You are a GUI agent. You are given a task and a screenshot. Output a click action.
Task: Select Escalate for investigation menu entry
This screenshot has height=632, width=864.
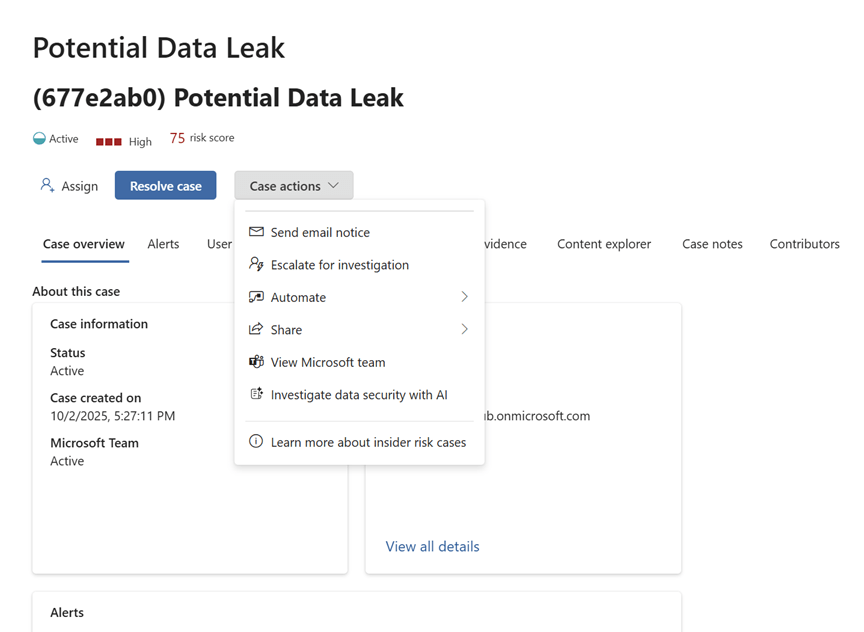(x=339, y=265)
